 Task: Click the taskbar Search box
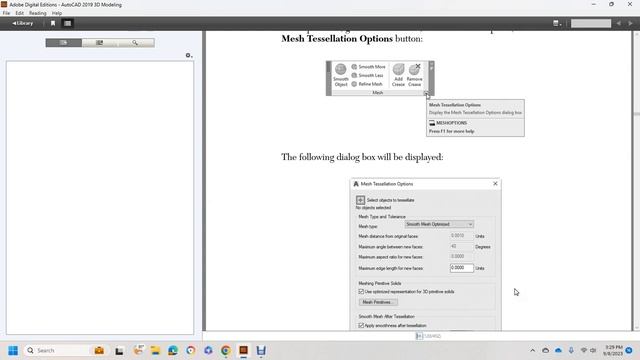point(57,350)
